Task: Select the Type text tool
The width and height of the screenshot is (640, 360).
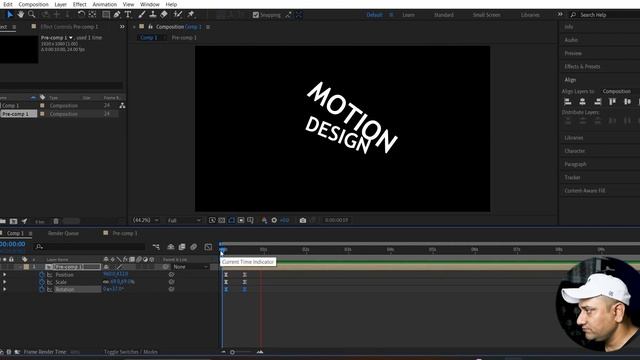Action: (x=128, y=15)
